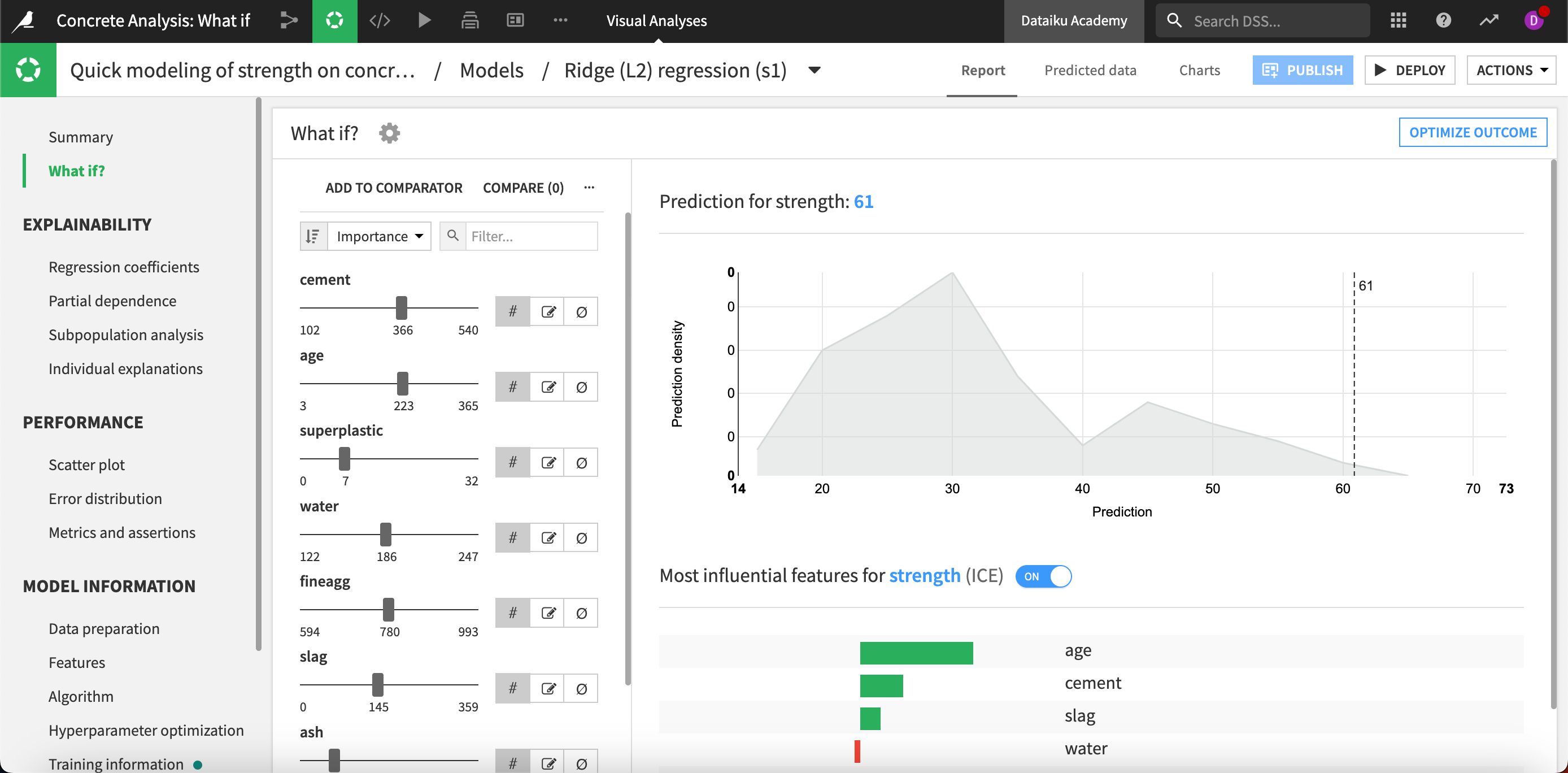
Task: Toggle numeric (#) input for superplastic
Action: (x=512, y=462)
